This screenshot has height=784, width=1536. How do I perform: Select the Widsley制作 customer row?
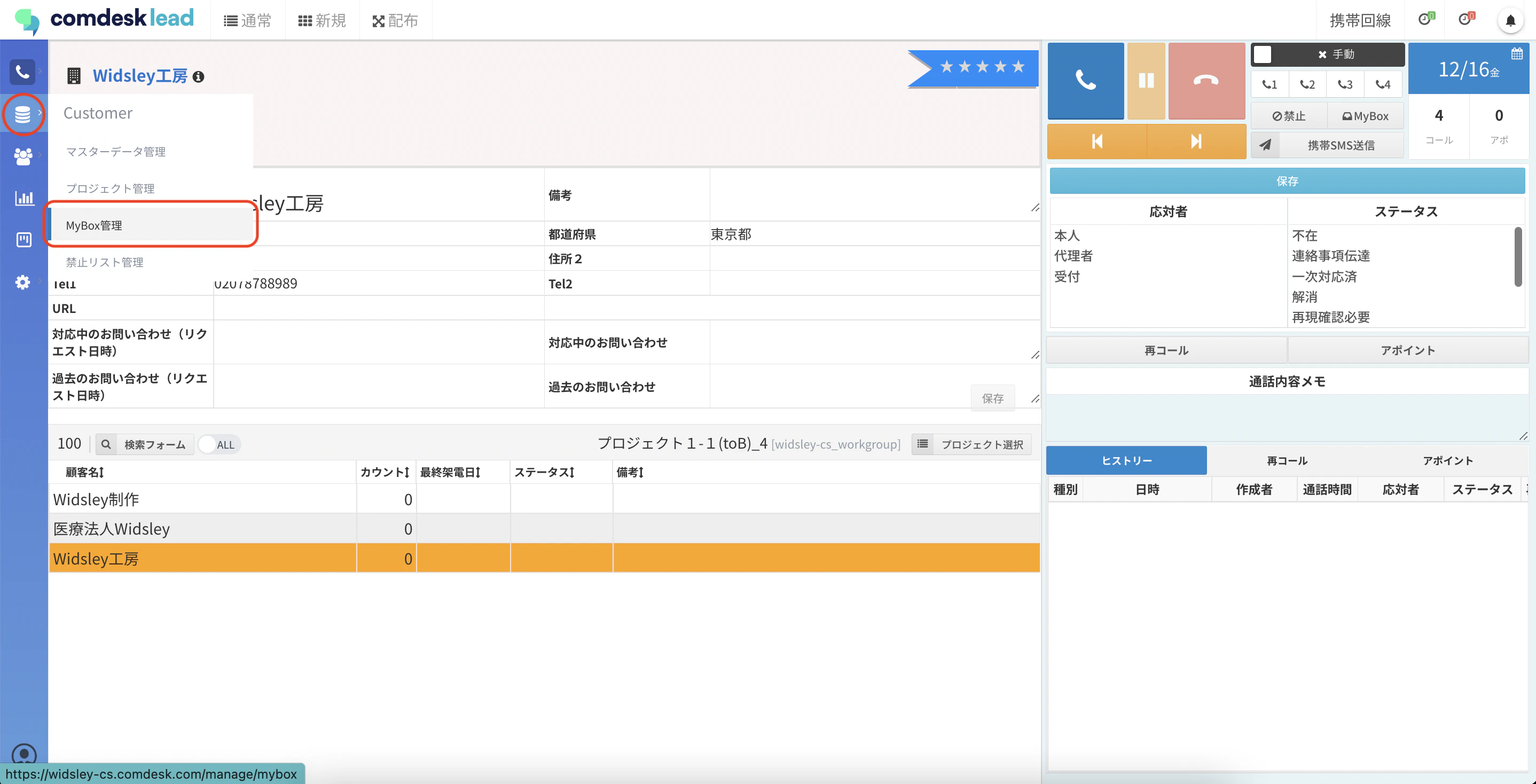(544, 499)
